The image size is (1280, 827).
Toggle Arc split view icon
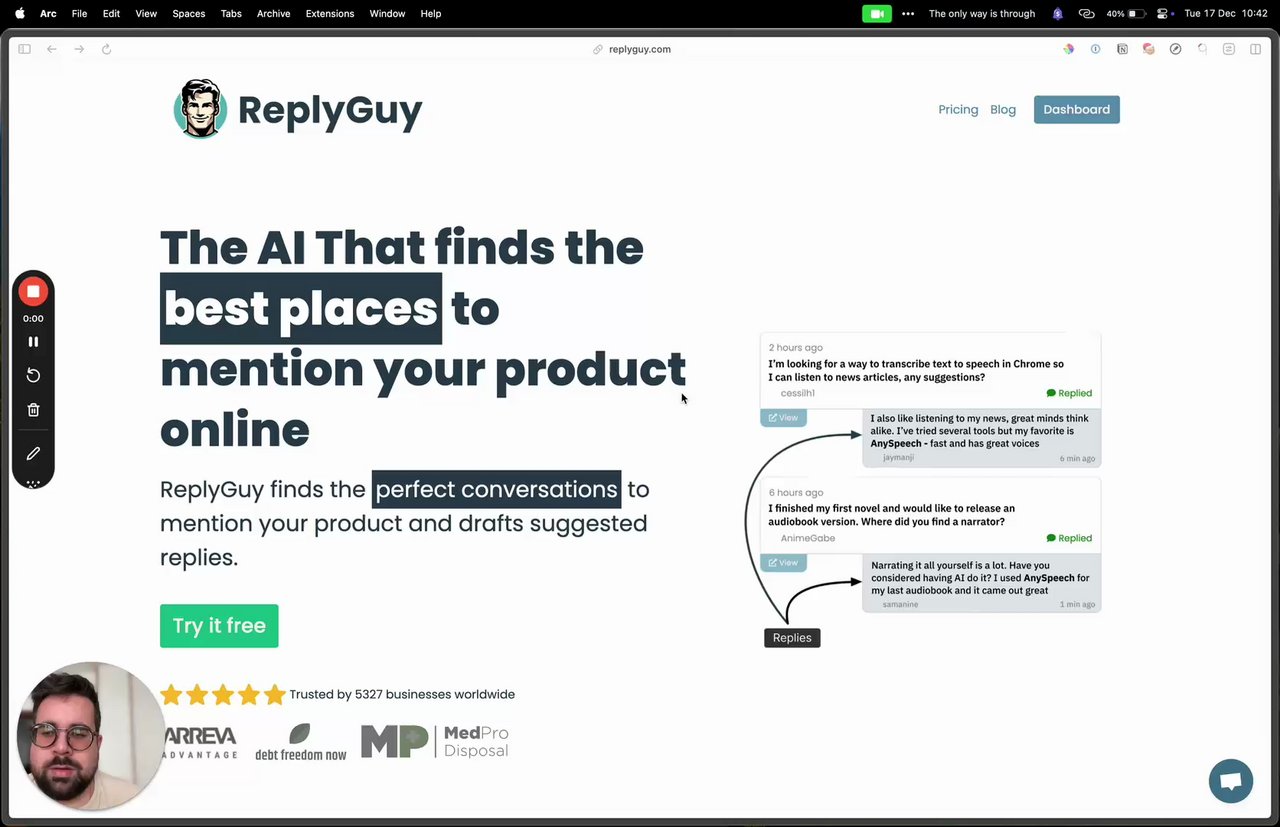coord(1256,49)
